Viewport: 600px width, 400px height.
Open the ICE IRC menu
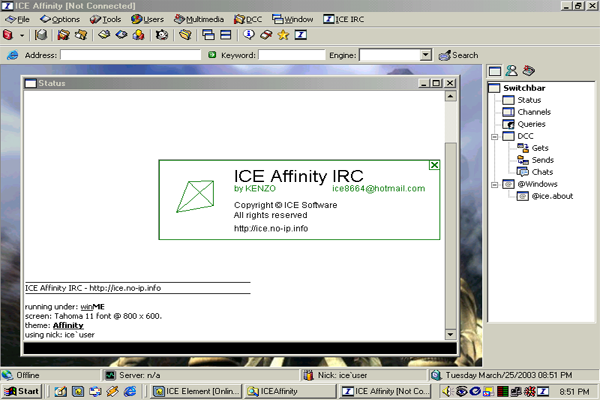pyautogui.click(x=344, y=19)
